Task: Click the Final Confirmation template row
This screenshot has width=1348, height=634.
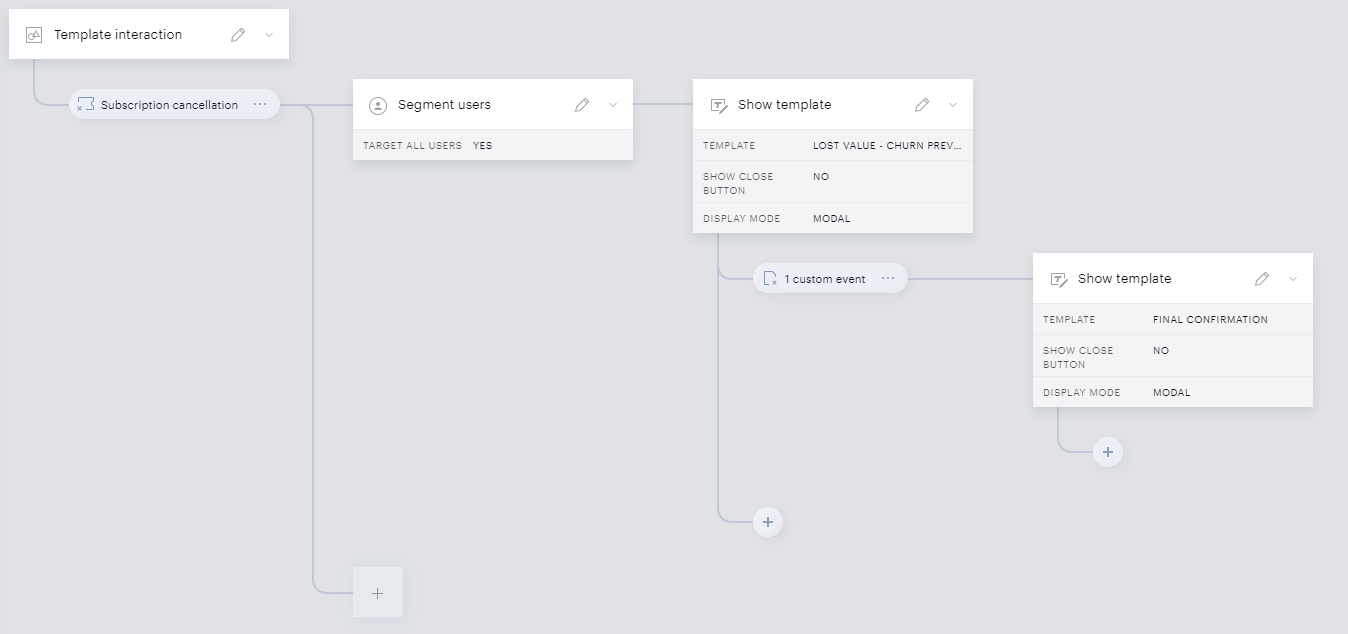Action: coord(1173,320)
